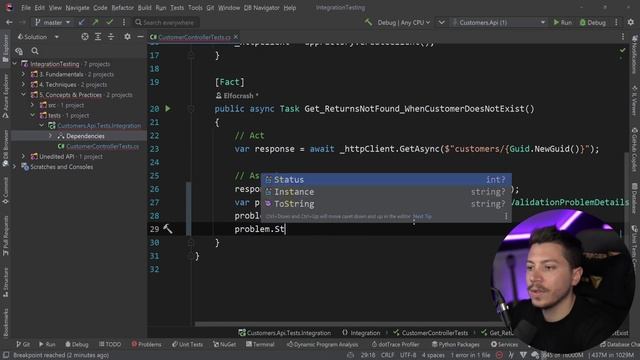Screen dimensions: 640x360
Task: Collapse the 5. Concepts & Practices folder
Action: [23, 95]
